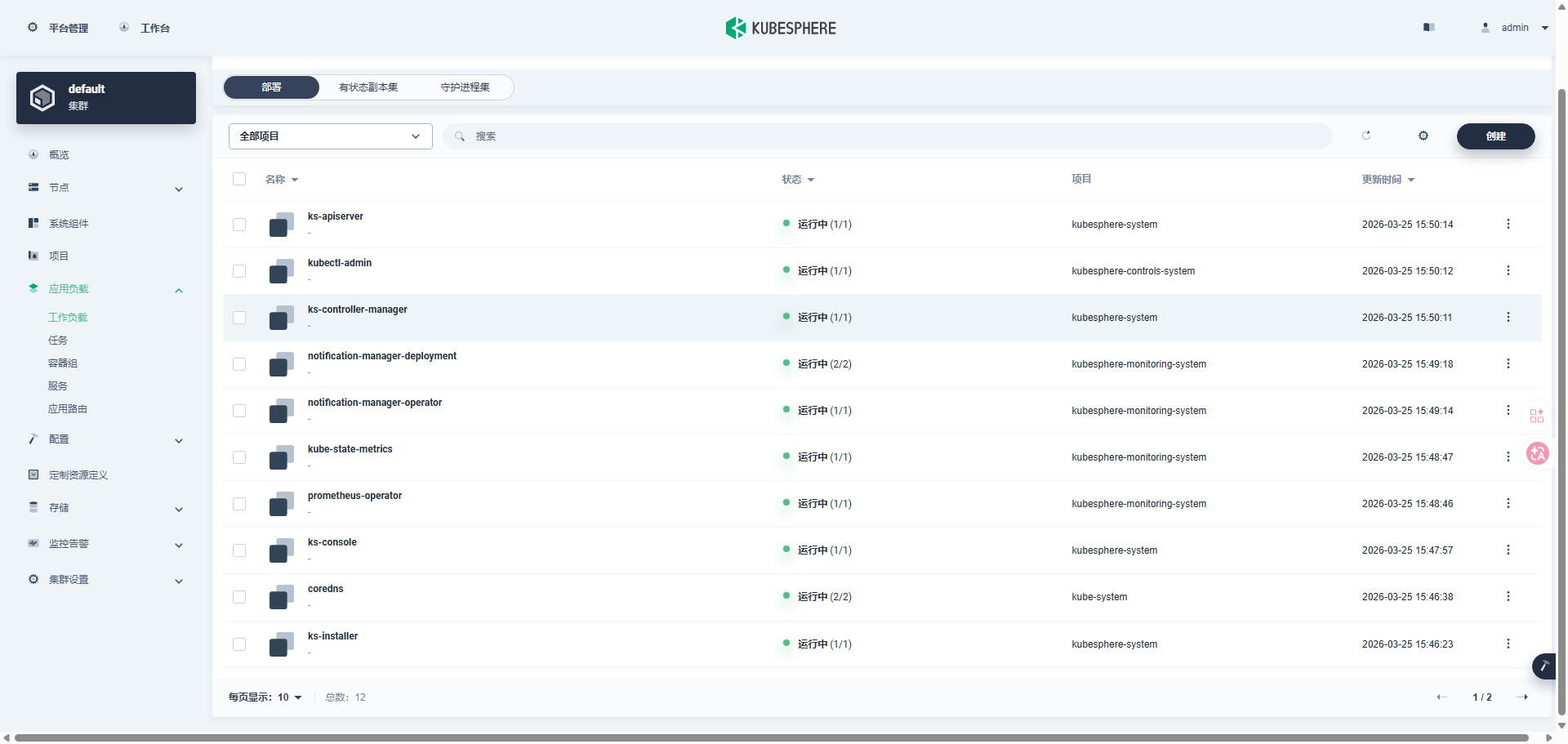This screenshot has height=744, width=1568.
Task: Check the prometheus-operator row checkbox
Action: click(239, 504)
